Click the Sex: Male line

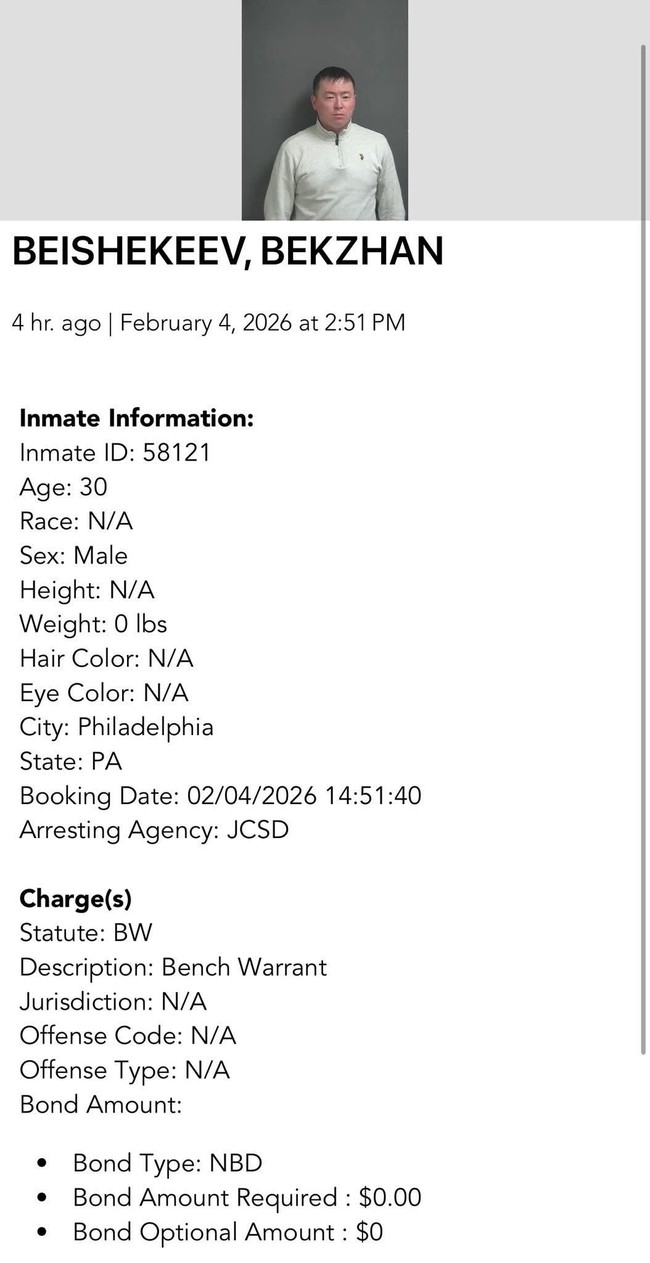click(74, 555)
